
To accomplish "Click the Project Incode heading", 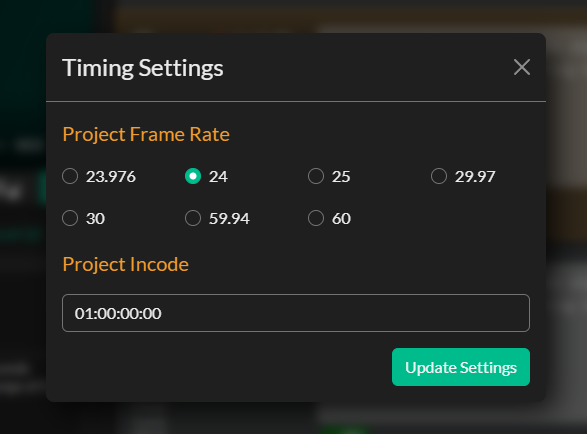I will click(x=125, y=264).
